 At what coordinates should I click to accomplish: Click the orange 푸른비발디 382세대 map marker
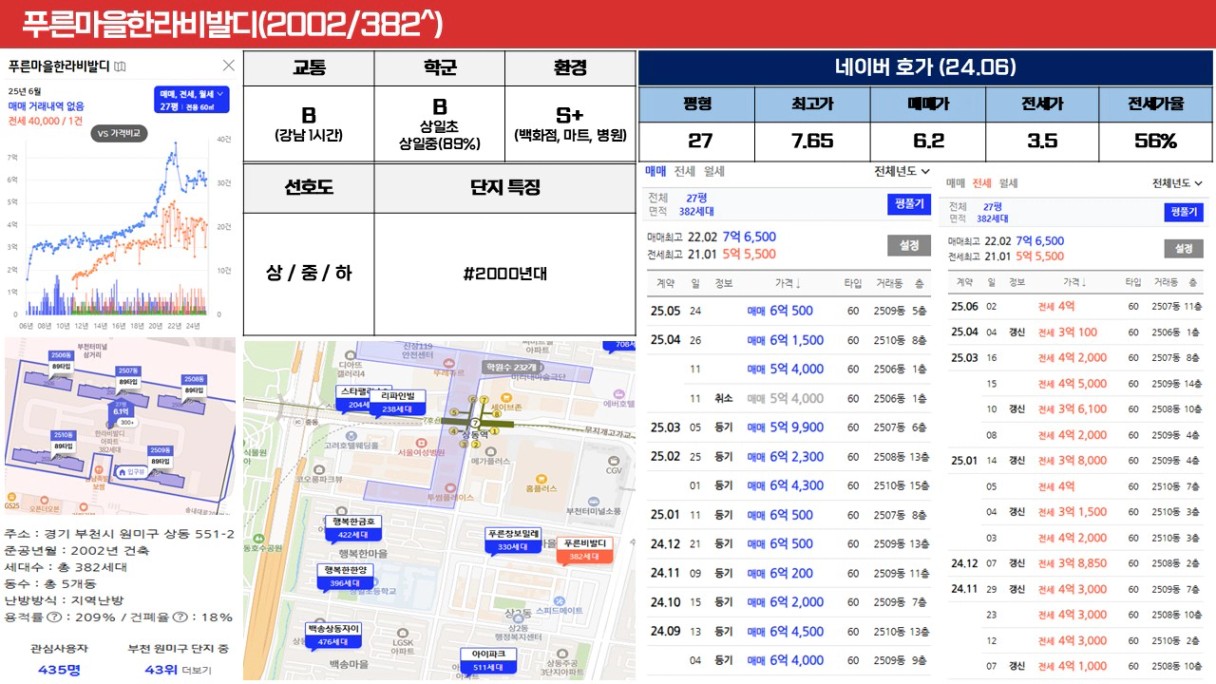pos(585,549)
